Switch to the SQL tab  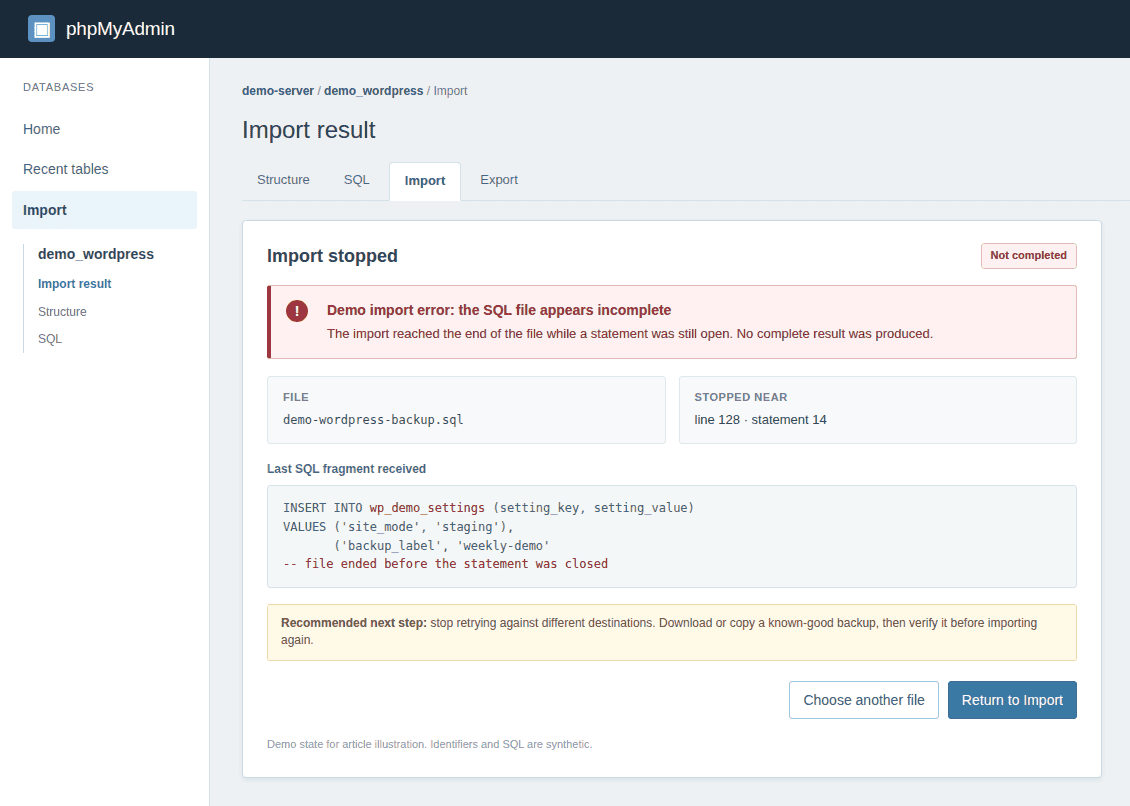point(356,180)
